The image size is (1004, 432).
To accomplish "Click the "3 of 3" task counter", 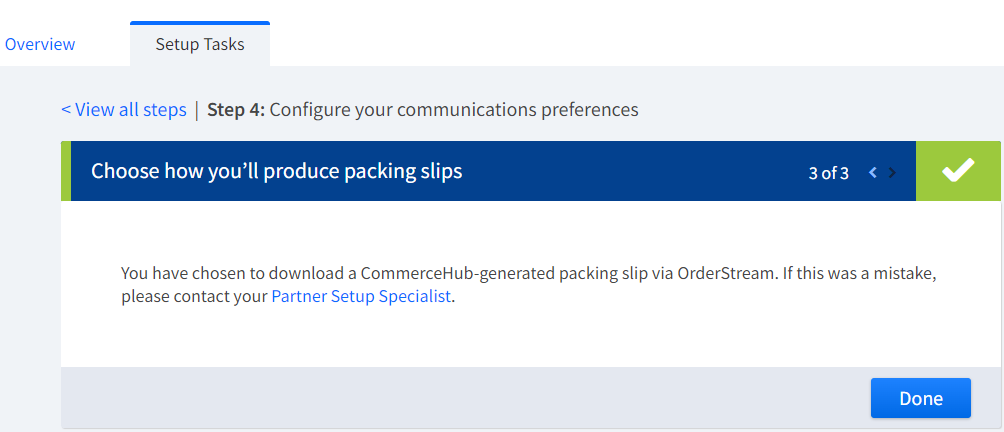I will coord(828,173).
